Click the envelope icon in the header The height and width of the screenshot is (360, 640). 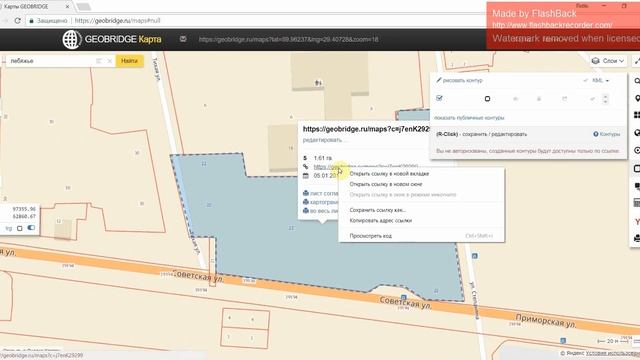183,39
